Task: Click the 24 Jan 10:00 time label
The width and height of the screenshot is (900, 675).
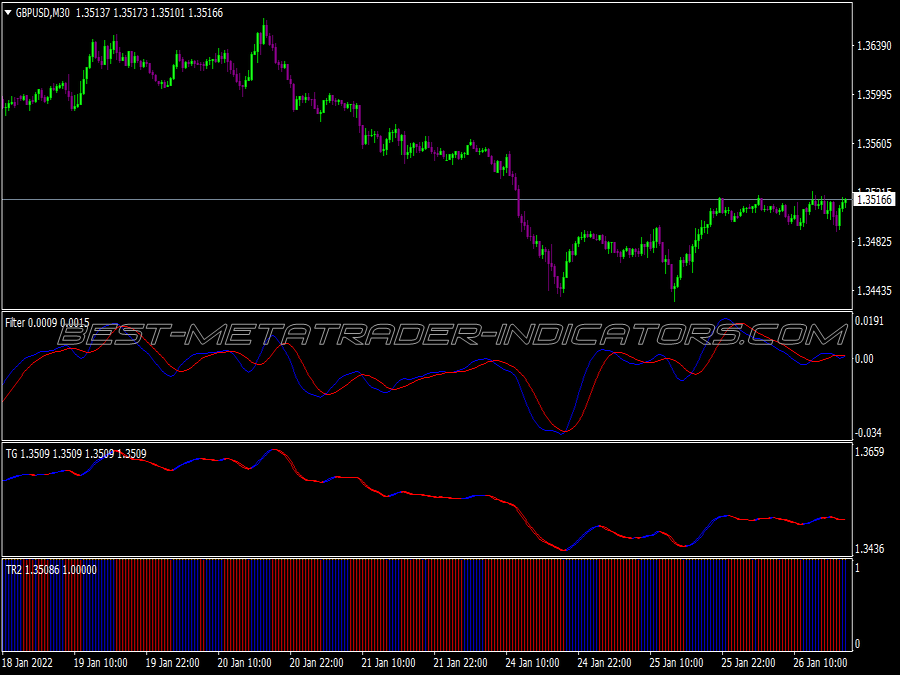Action: tap(532, 663)
